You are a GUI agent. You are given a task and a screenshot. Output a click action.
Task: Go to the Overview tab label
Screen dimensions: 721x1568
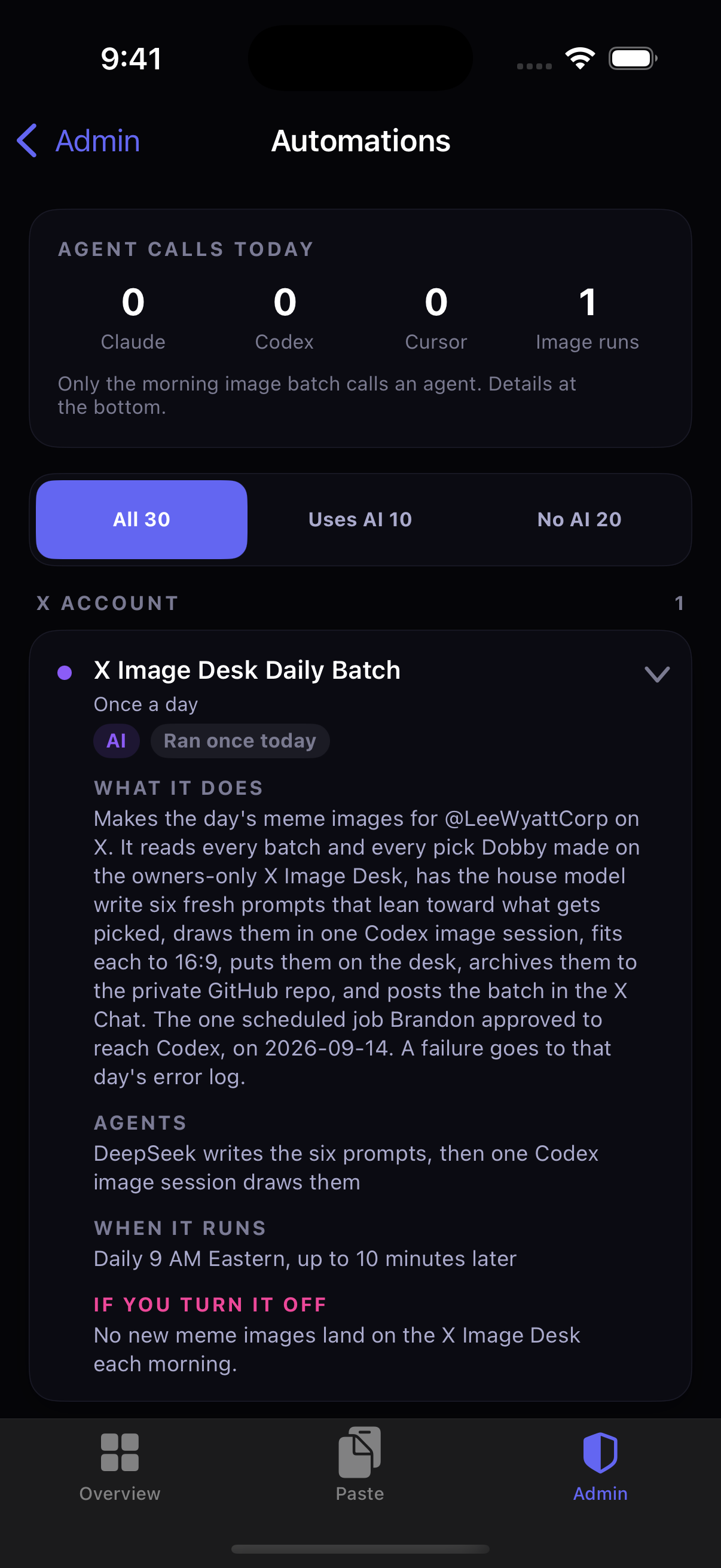(x=120, y=1493)
